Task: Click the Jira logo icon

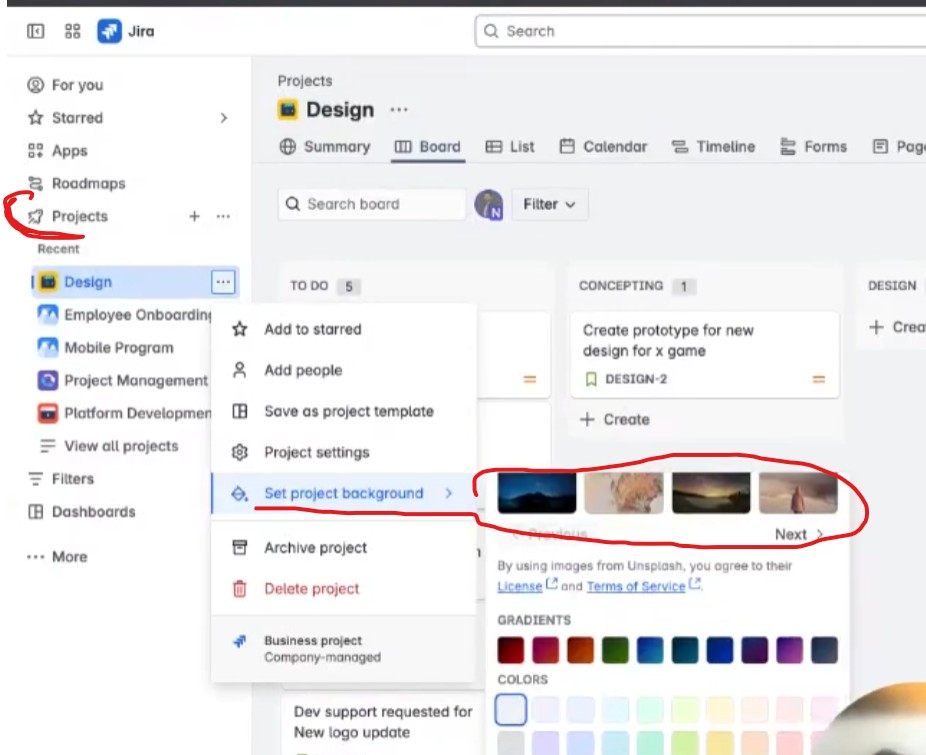Action: (109, 31)
